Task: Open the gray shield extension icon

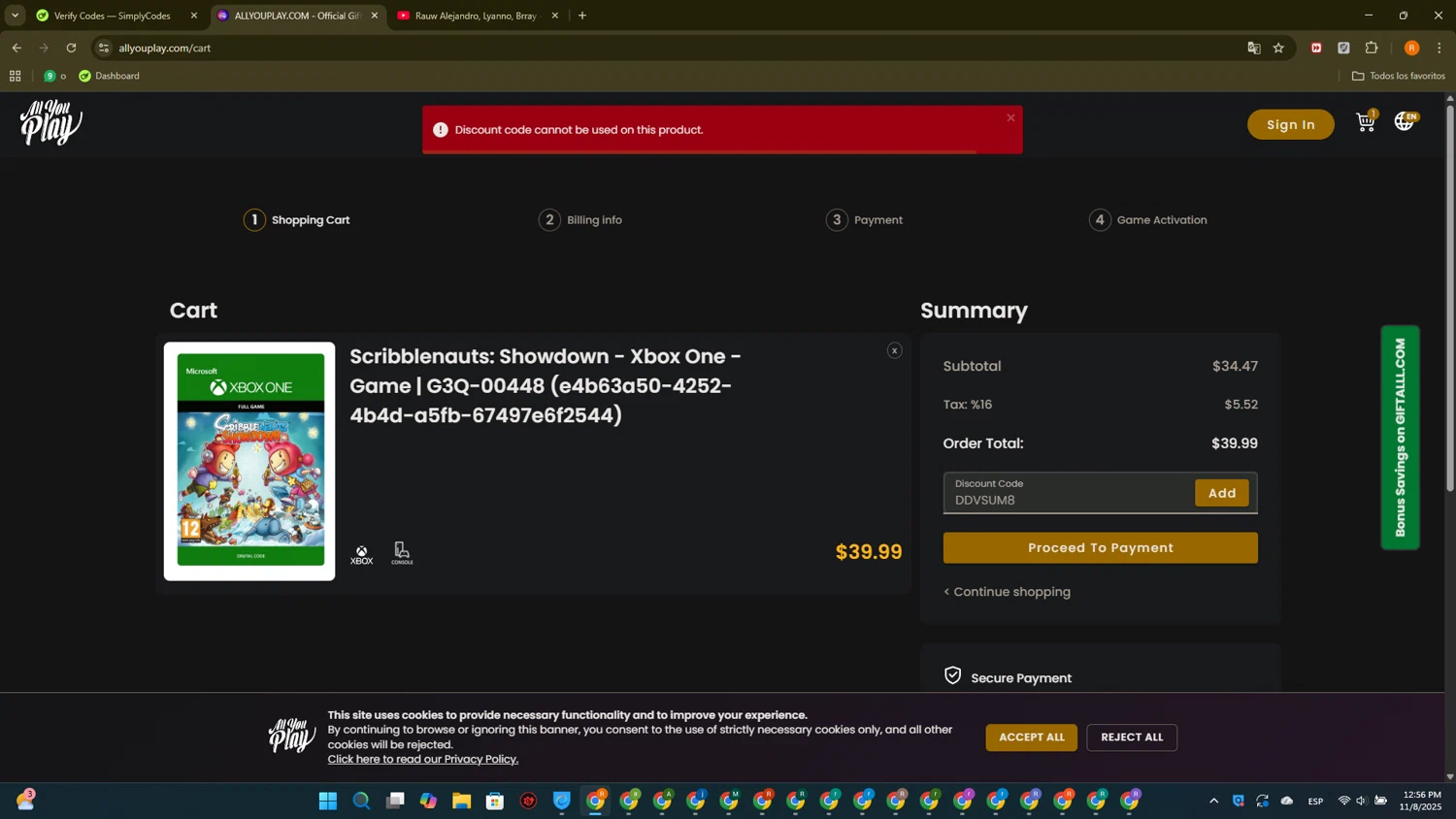Action: click(1343, 48)
